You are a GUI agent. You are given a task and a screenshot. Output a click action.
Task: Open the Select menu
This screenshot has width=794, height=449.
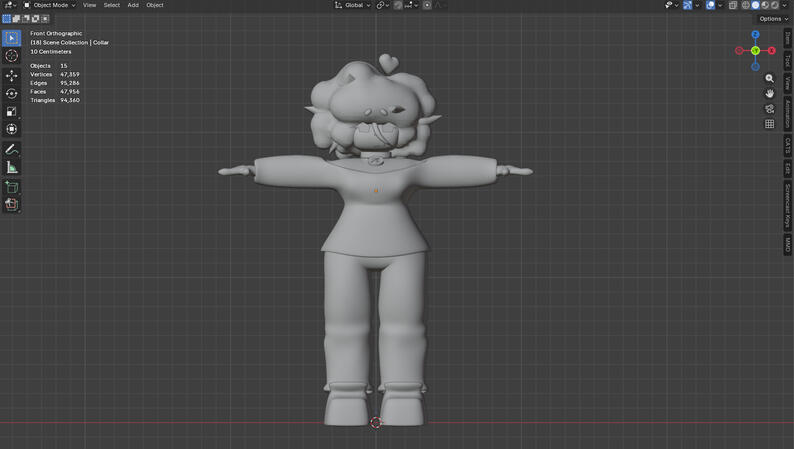(x=111, y=5)
